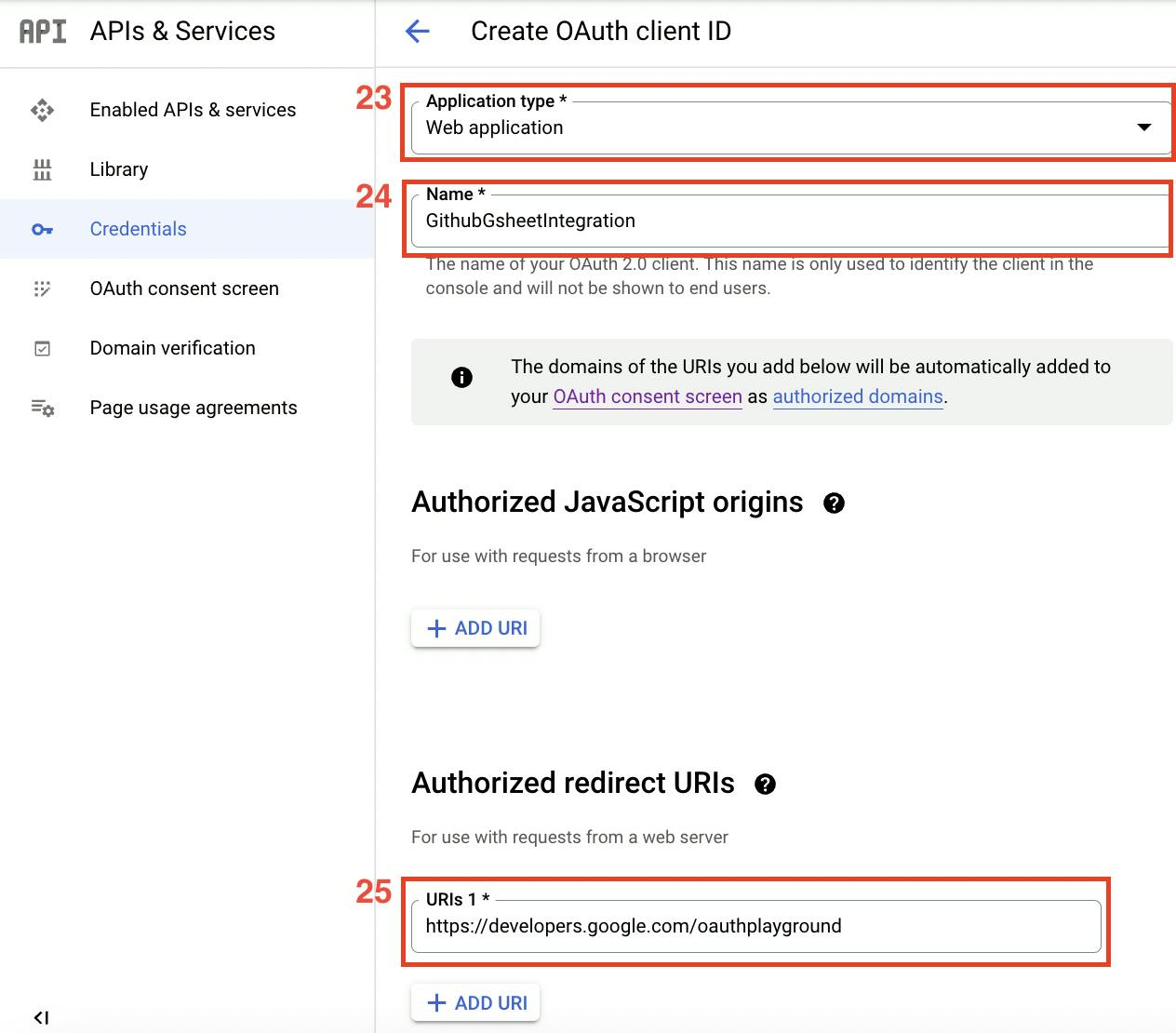1176x1033 pixels.
Task: Click the Enabled APIs & services icon
Action: (43, 110)
